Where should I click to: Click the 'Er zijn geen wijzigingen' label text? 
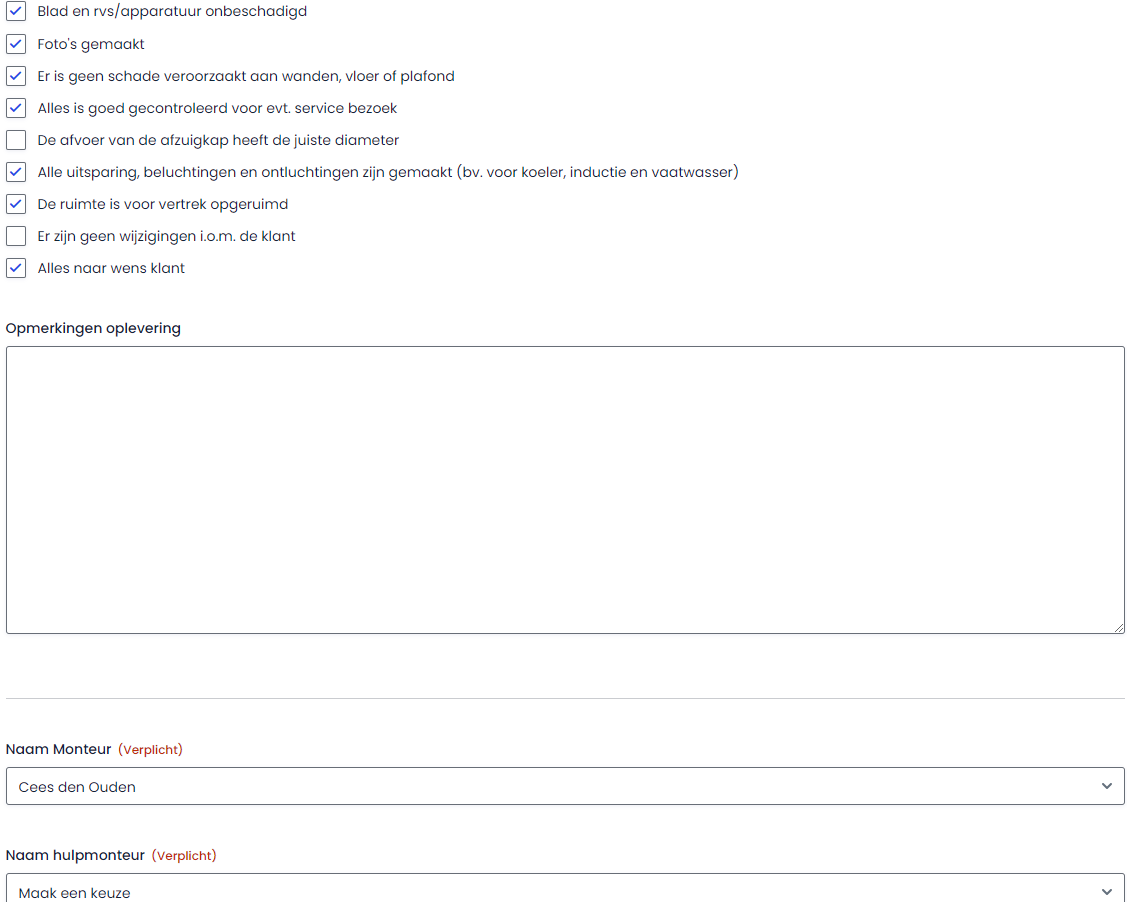(x=166, y=236)
